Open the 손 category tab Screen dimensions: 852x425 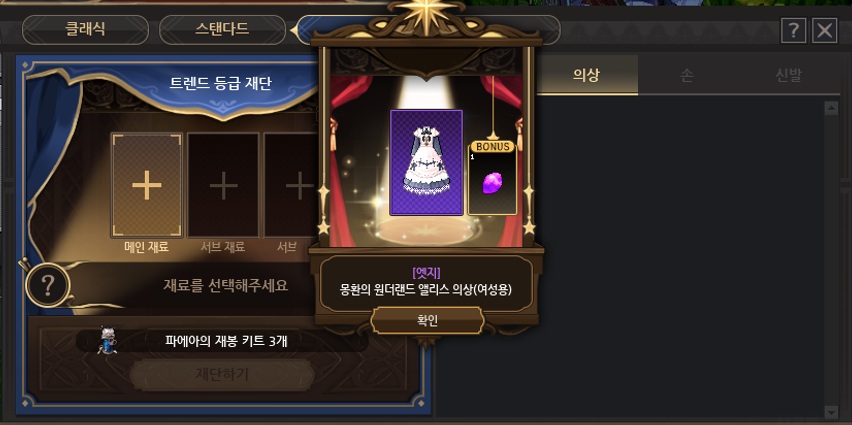coord(687,76)
